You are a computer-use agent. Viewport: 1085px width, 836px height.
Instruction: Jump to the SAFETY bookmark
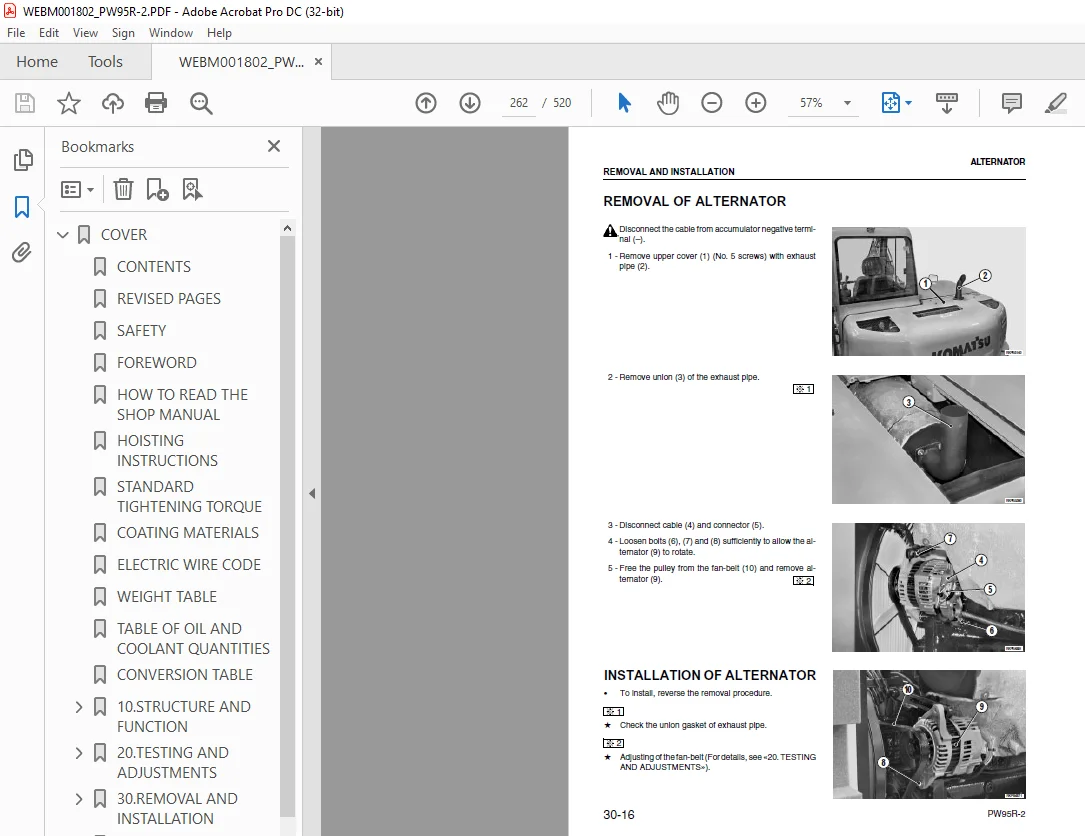141,330
